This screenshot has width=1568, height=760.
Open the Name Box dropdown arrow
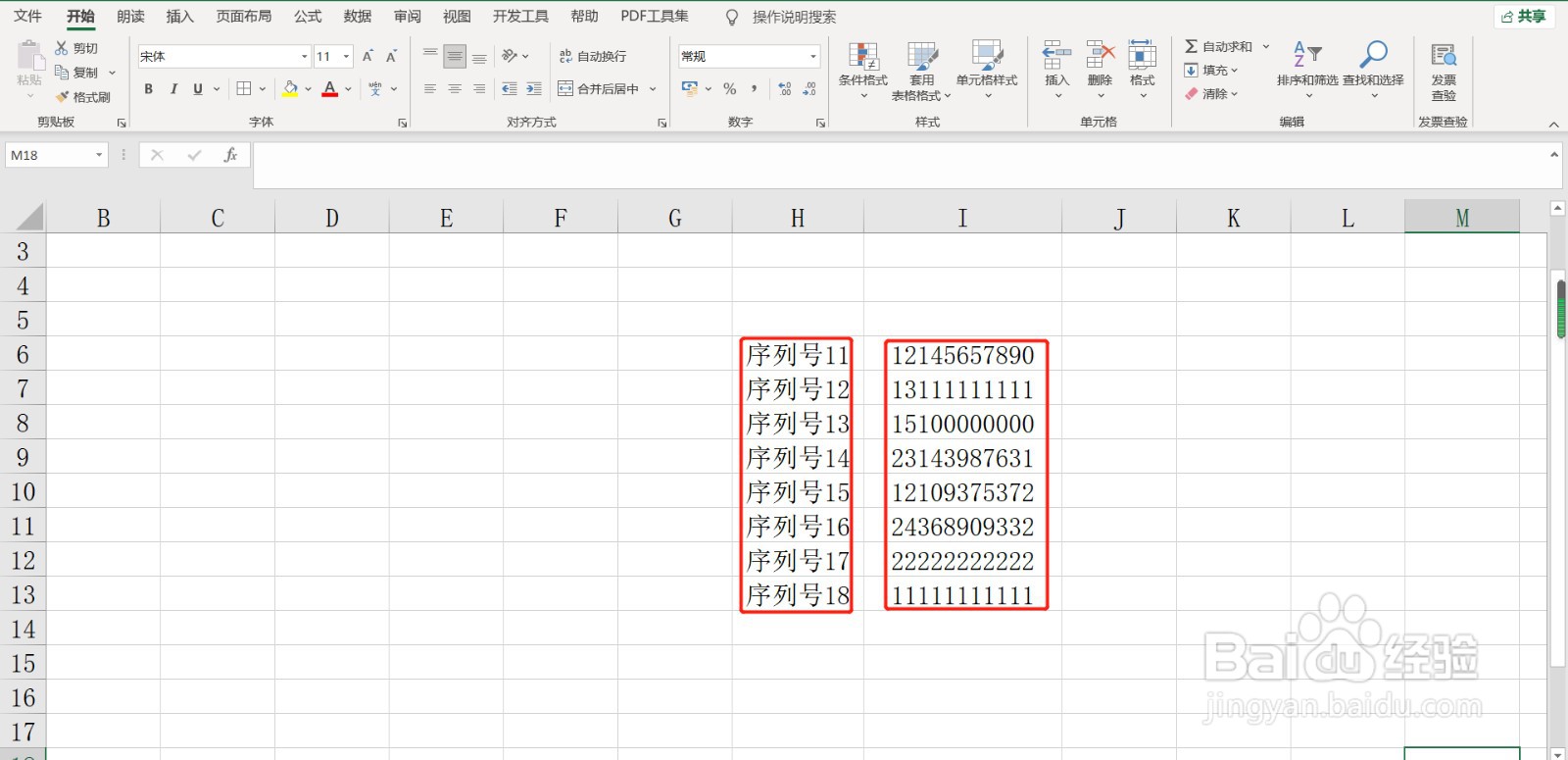tap(99, 155)
